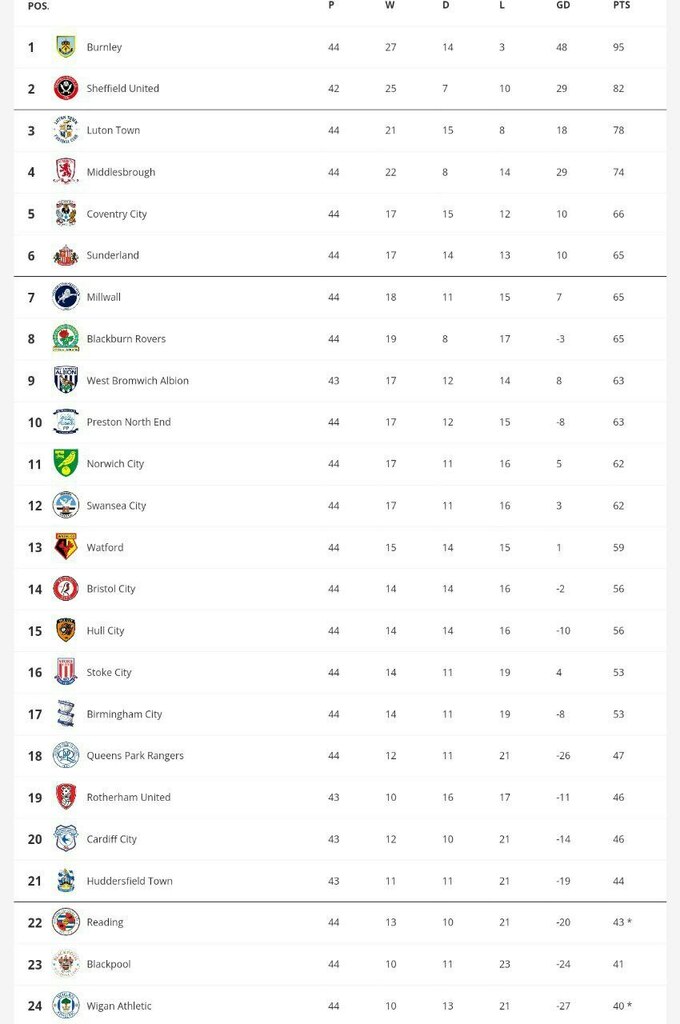Select the Middlesbrough badge icon
680x1024 pixels.
[x=66, y=172]
